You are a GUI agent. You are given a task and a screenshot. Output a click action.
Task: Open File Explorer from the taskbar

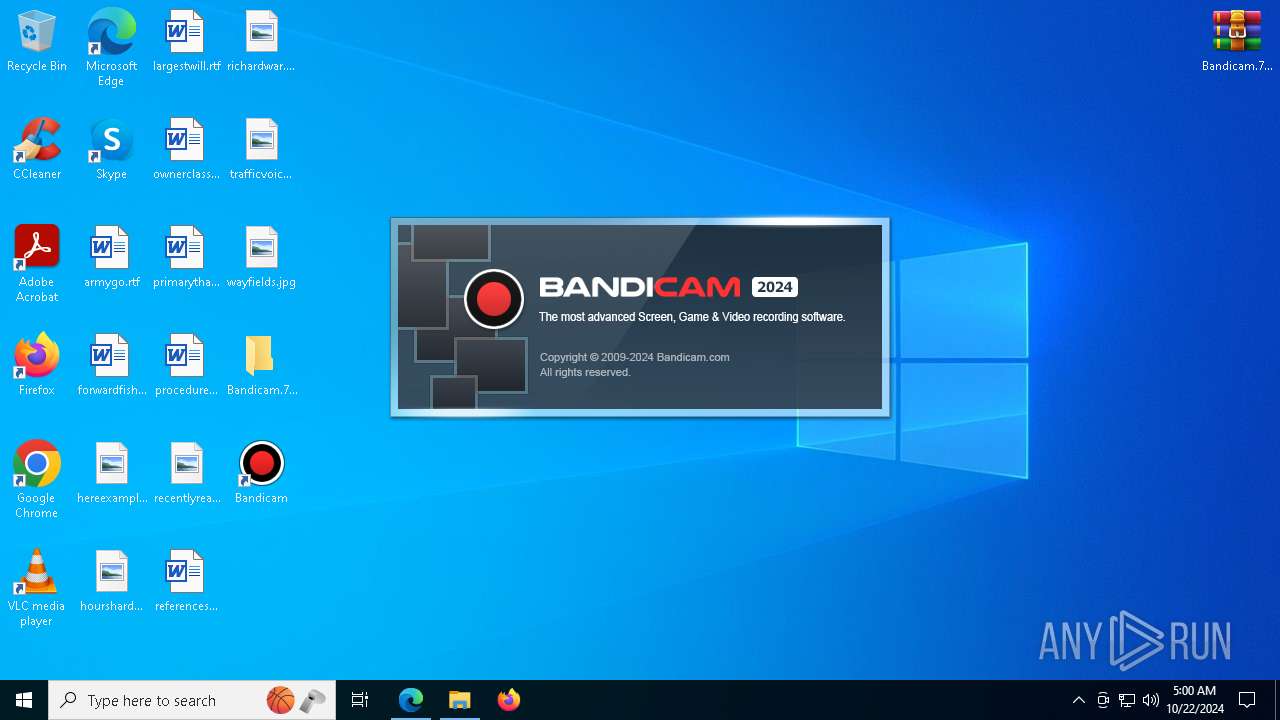[x=460, y=700]
